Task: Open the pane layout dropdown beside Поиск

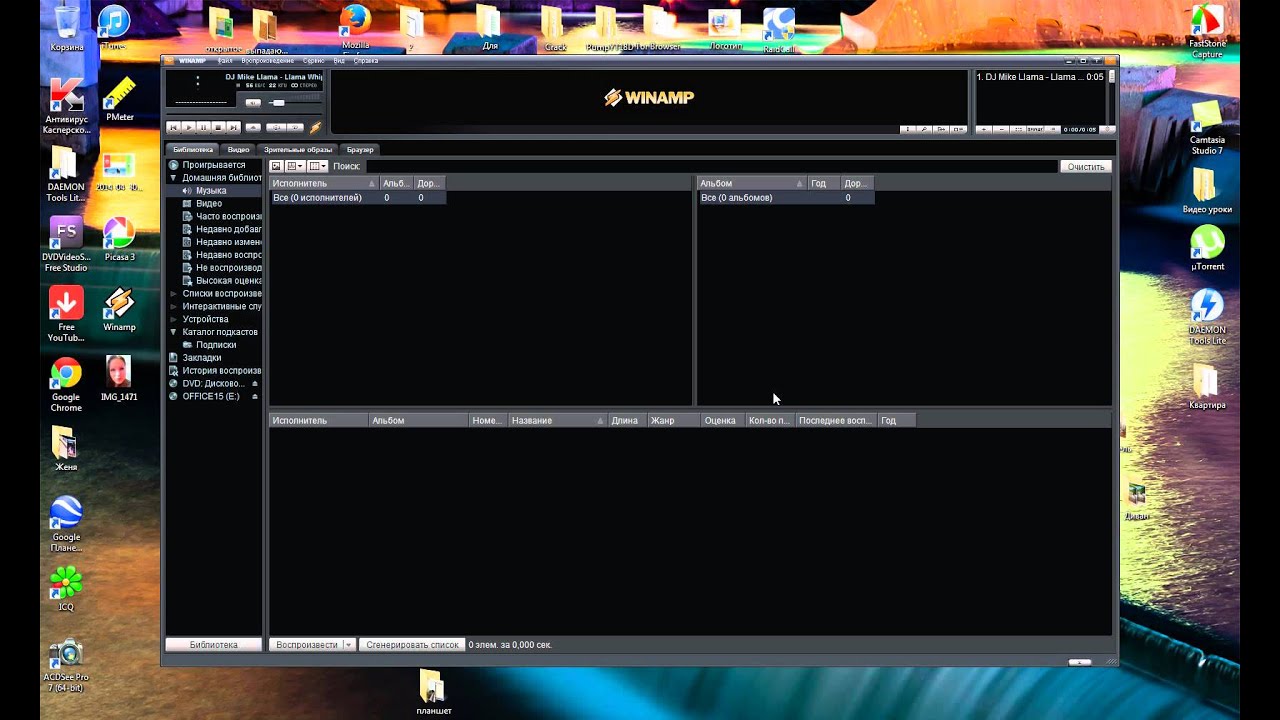Action: [318, 166]
